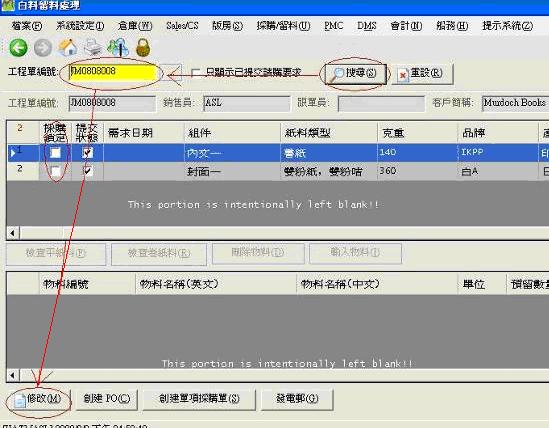Click the yellow 工程單編號 input field
This screenshot has width=549, height=428.
tap(113, 73)
